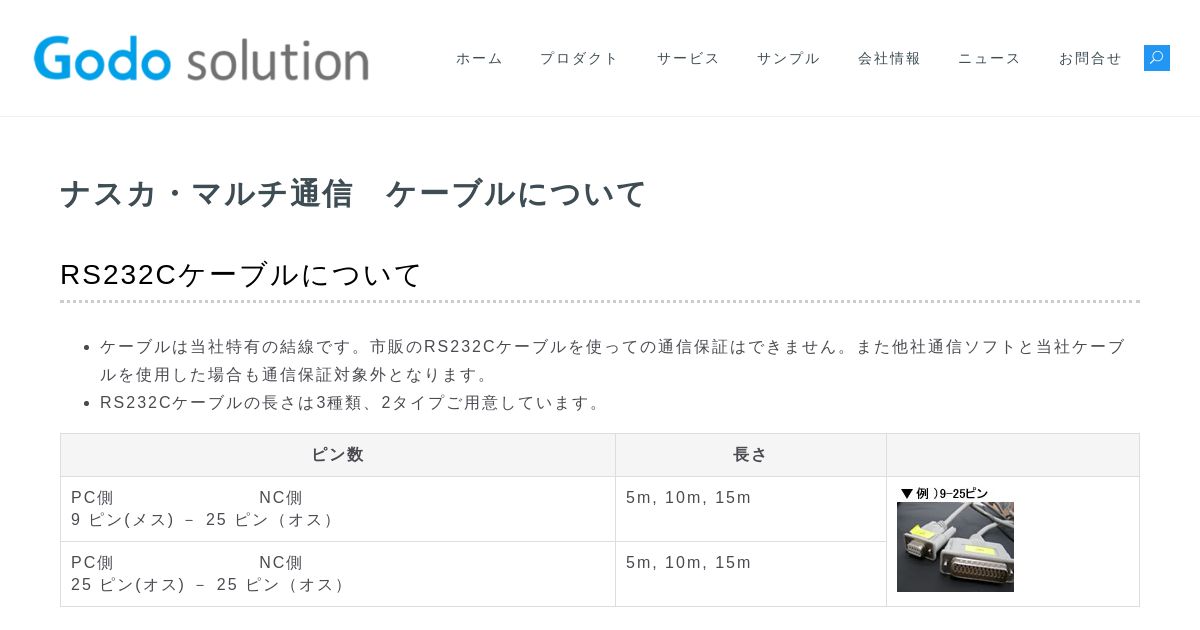Navigate to 会社情報
The width and height of the screenshot is (1200, 630).
click(x=889, y=58)
